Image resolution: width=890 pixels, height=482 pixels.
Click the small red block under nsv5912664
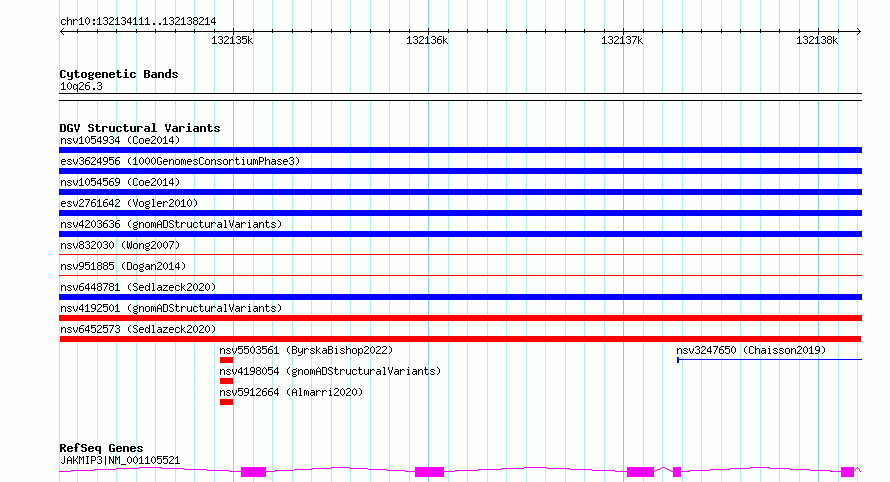pos(226,402)
